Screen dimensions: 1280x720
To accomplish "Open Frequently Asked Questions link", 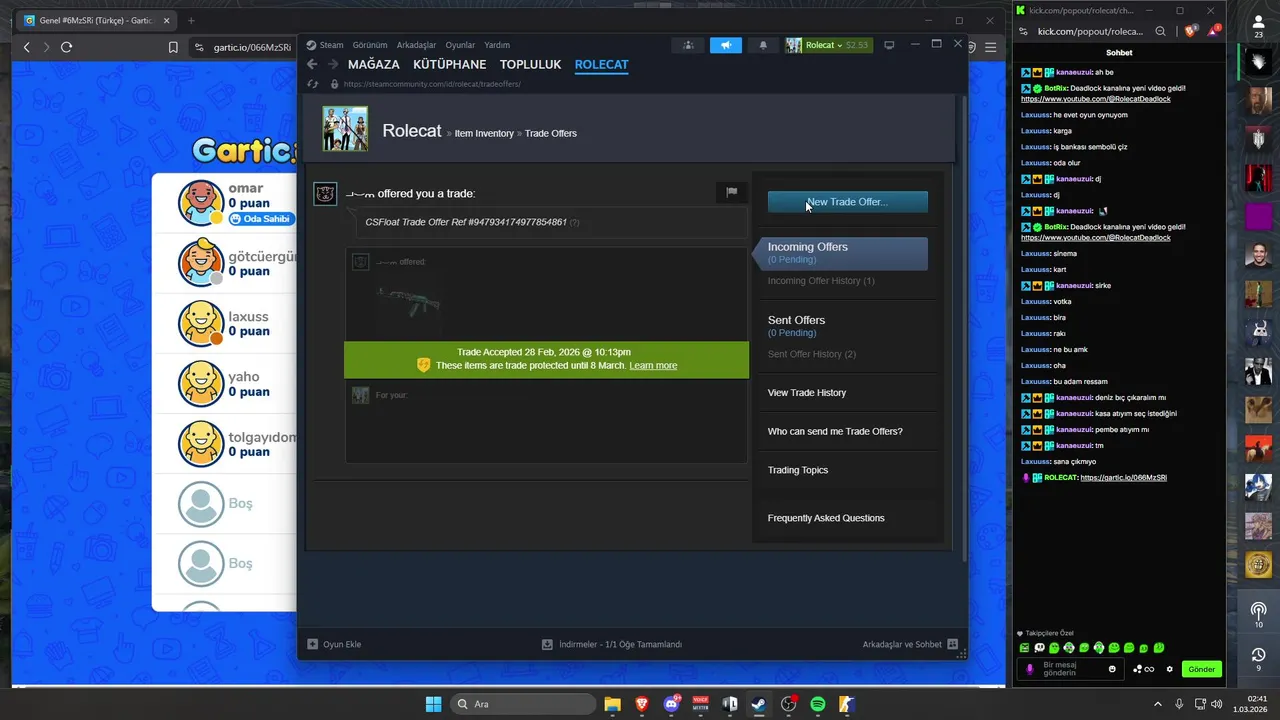I will pos(826,518).
